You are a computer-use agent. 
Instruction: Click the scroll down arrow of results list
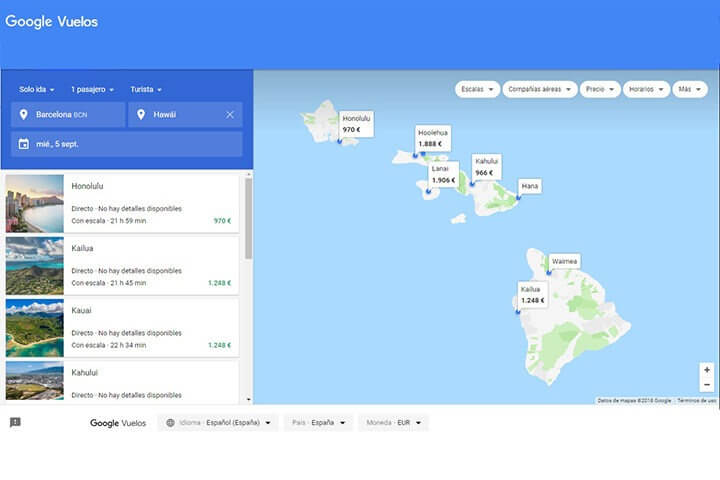click(248, 400)
